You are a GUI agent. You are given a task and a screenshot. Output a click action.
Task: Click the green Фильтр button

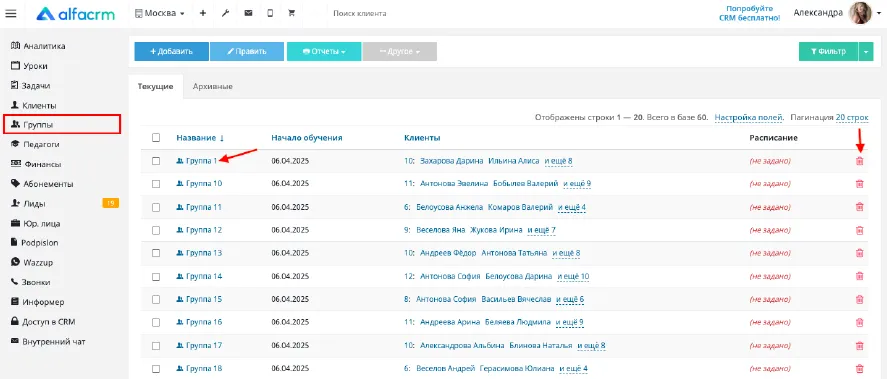coord(829,51)
